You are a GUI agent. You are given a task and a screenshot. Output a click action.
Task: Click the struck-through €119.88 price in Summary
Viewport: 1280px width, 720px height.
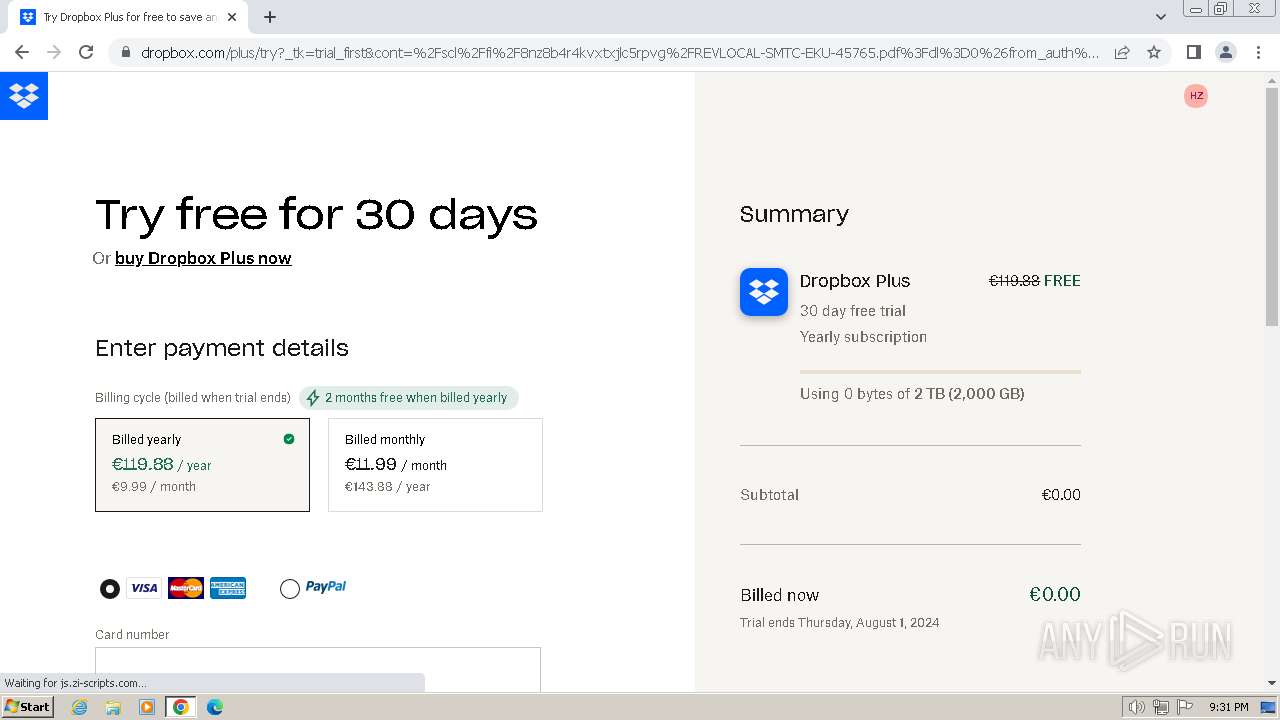pos(1014,281)
